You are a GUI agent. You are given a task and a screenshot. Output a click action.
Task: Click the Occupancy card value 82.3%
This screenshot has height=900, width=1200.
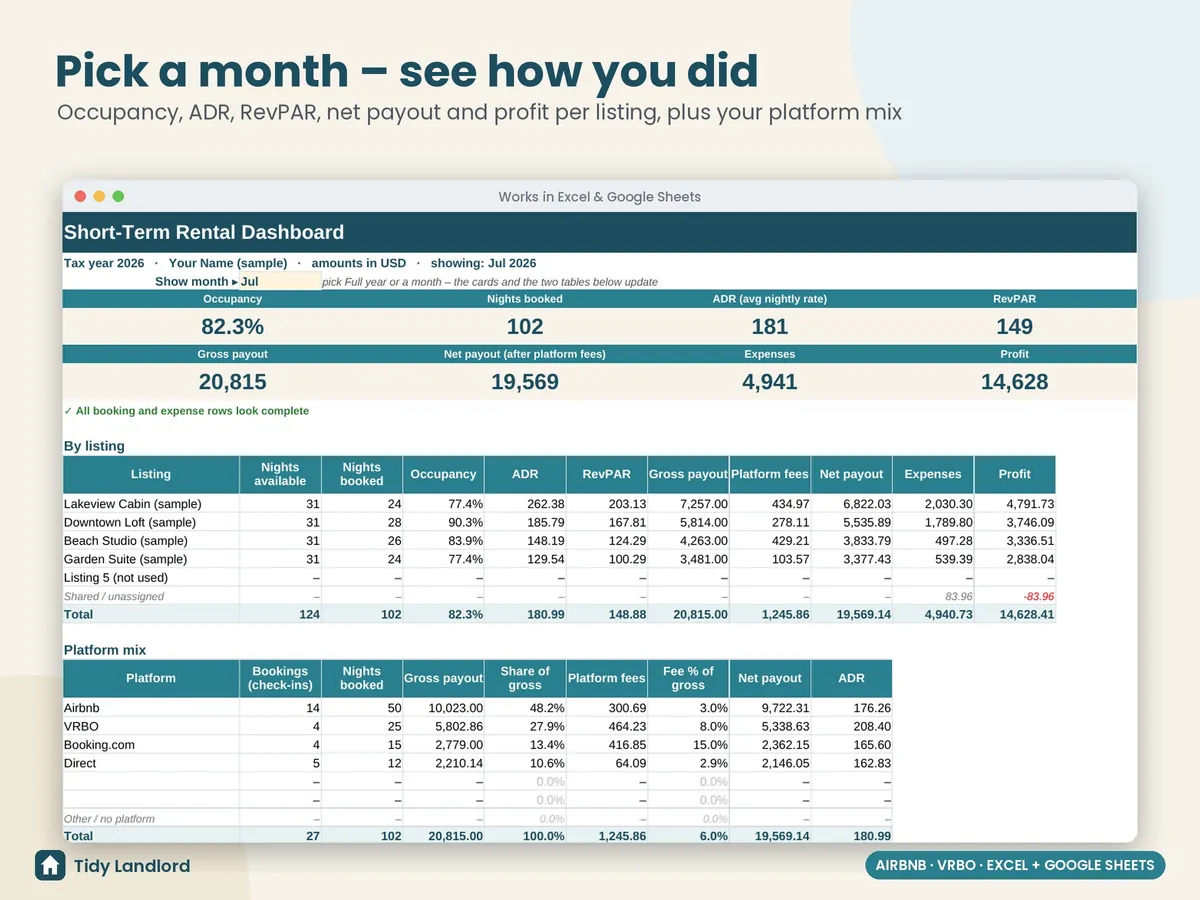pyautogui.click(x=233, y=326)
